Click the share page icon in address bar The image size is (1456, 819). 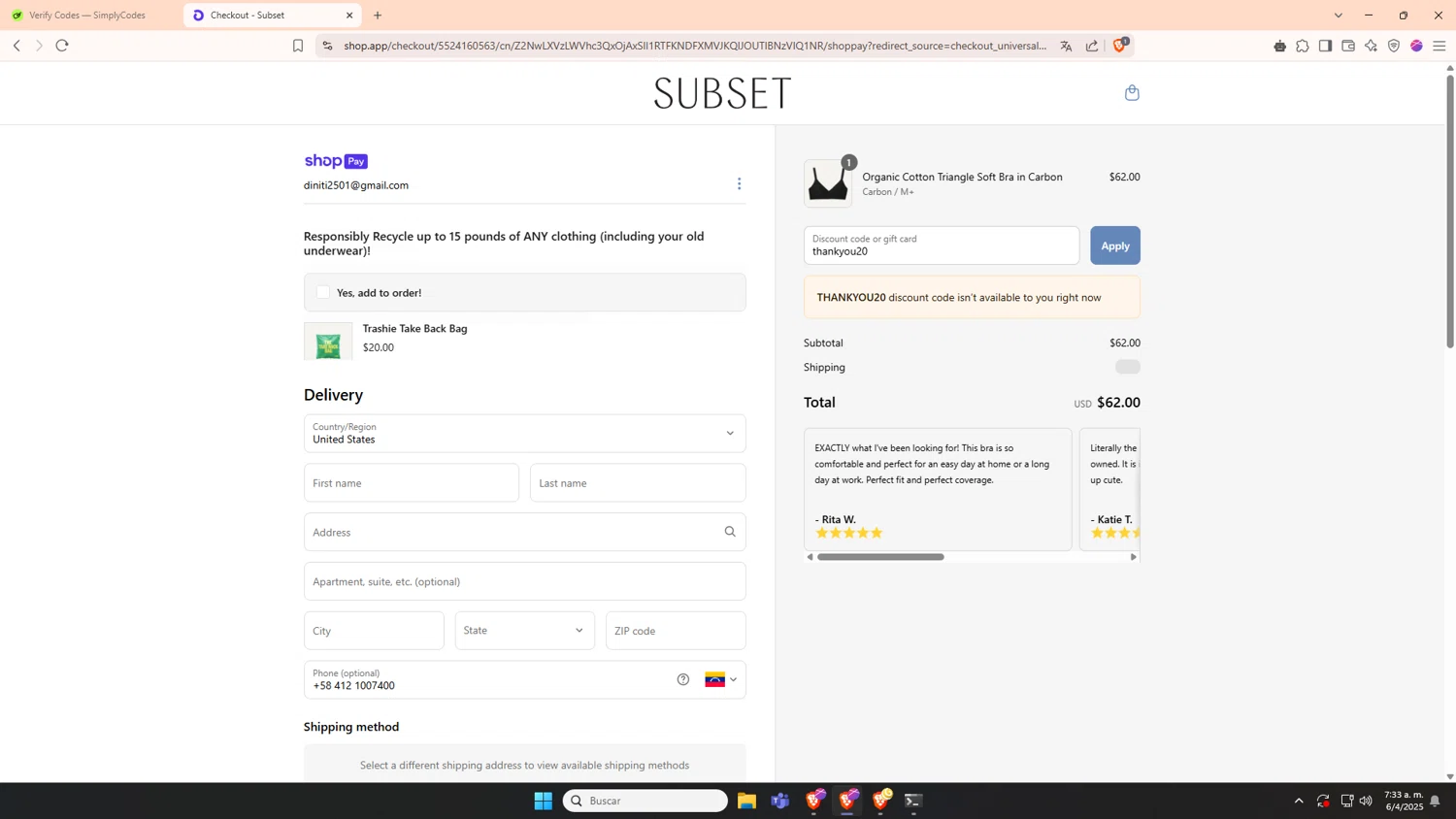[1092, 46]
